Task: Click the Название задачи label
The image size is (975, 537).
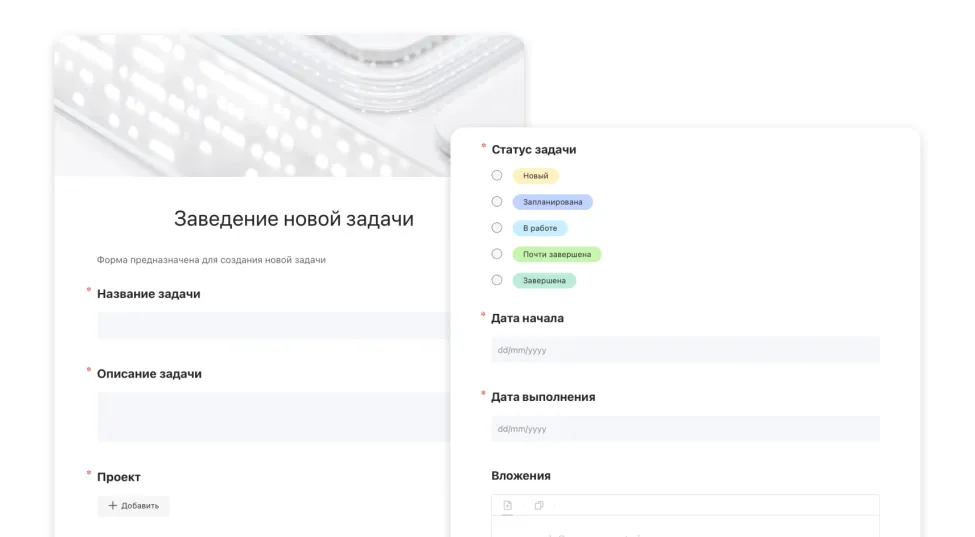Action: click(149, 294)
